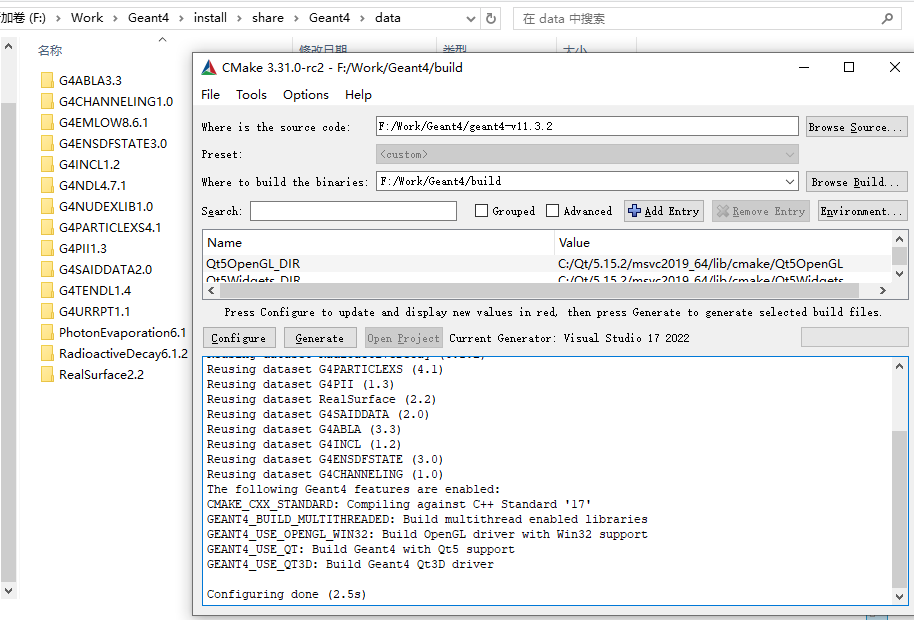
Task: Click the plus icon on Add Entry
Action: point(637,210)
